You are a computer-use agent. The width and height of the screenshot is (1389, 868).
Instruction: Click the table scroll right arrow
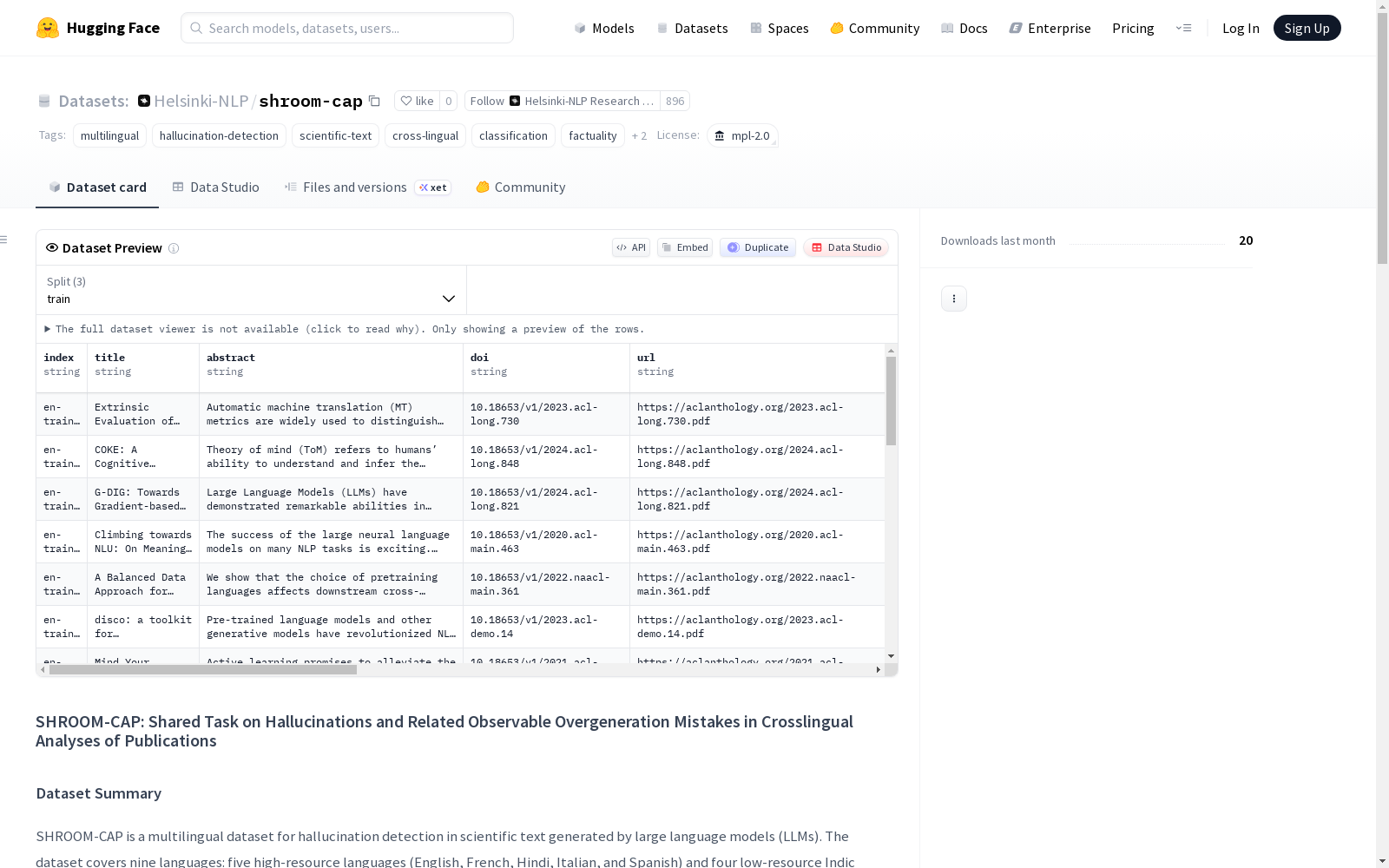(879, 670)
